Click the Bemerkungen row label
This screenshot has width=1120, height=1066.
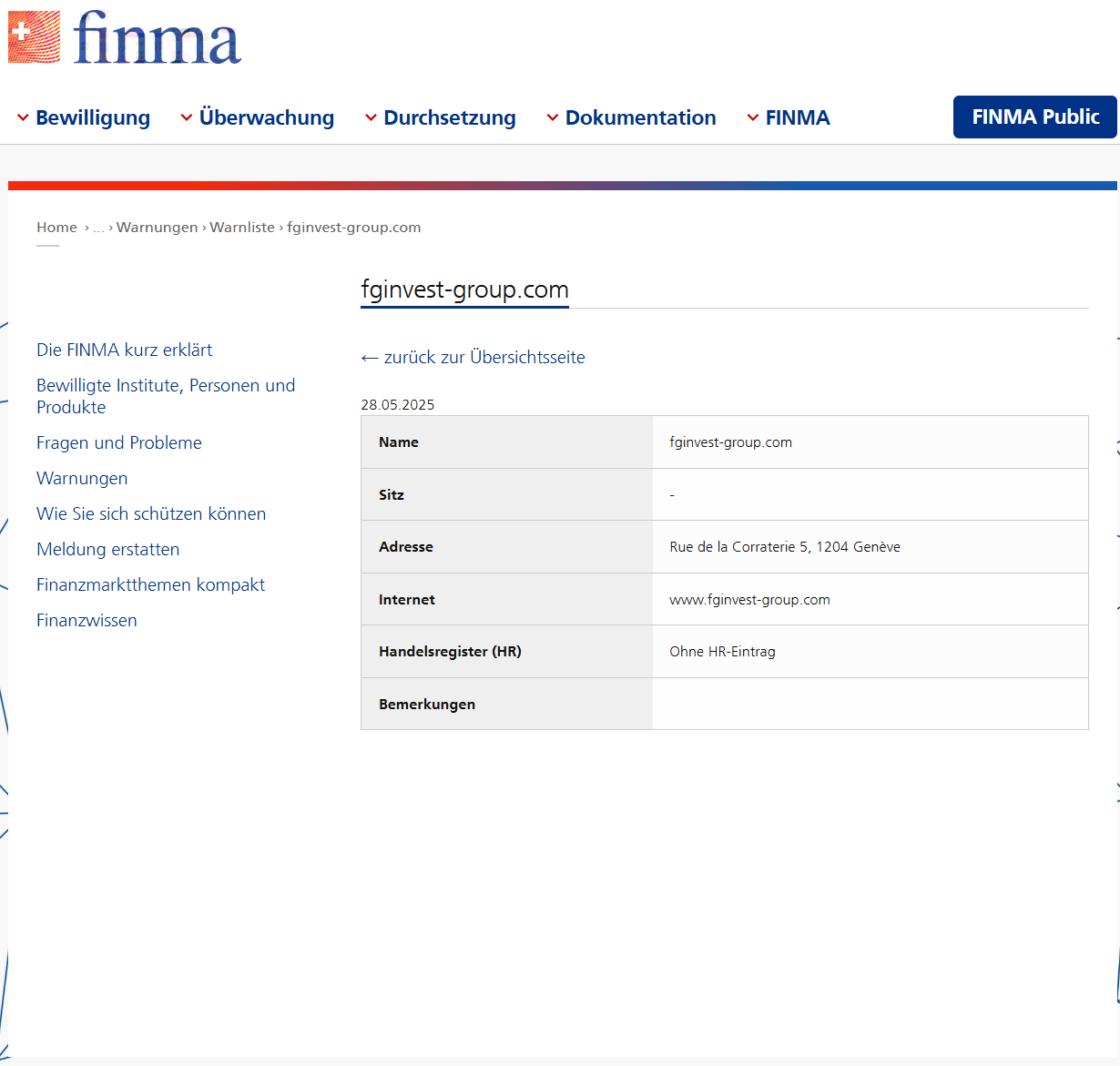pyautogui.click(x=427, y=705)
